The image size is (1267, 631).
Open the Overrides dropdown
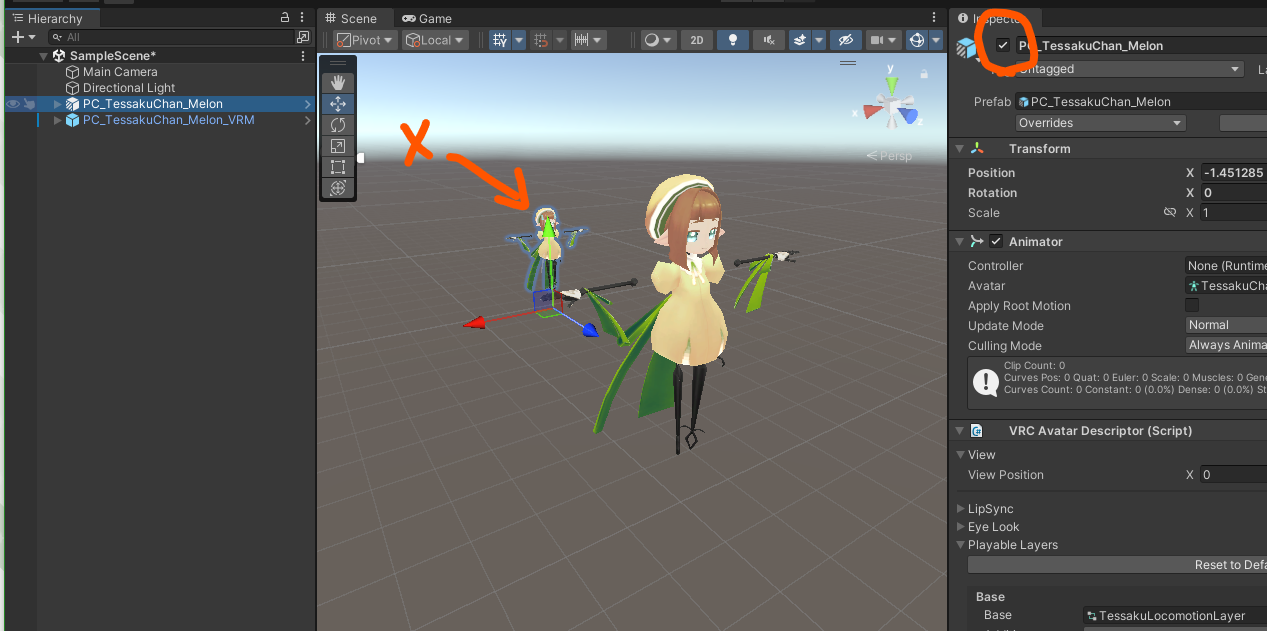click(1100, 123)
